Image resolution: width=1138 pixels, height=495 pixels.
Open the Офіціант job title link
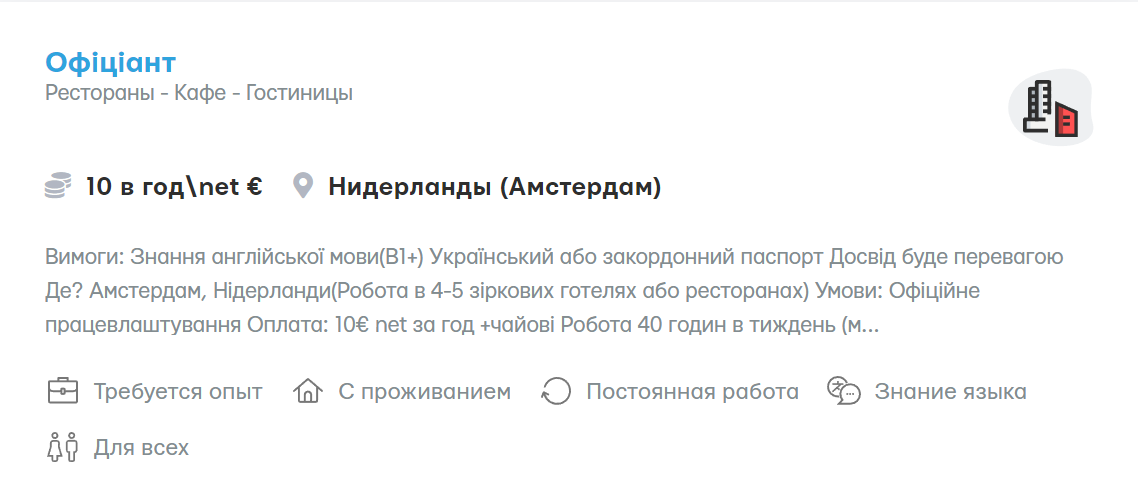coord(110,62)
